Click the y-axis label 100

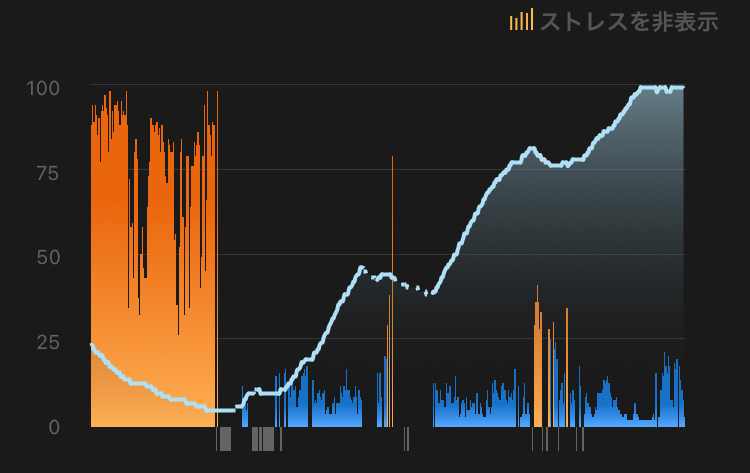[43, 88]
